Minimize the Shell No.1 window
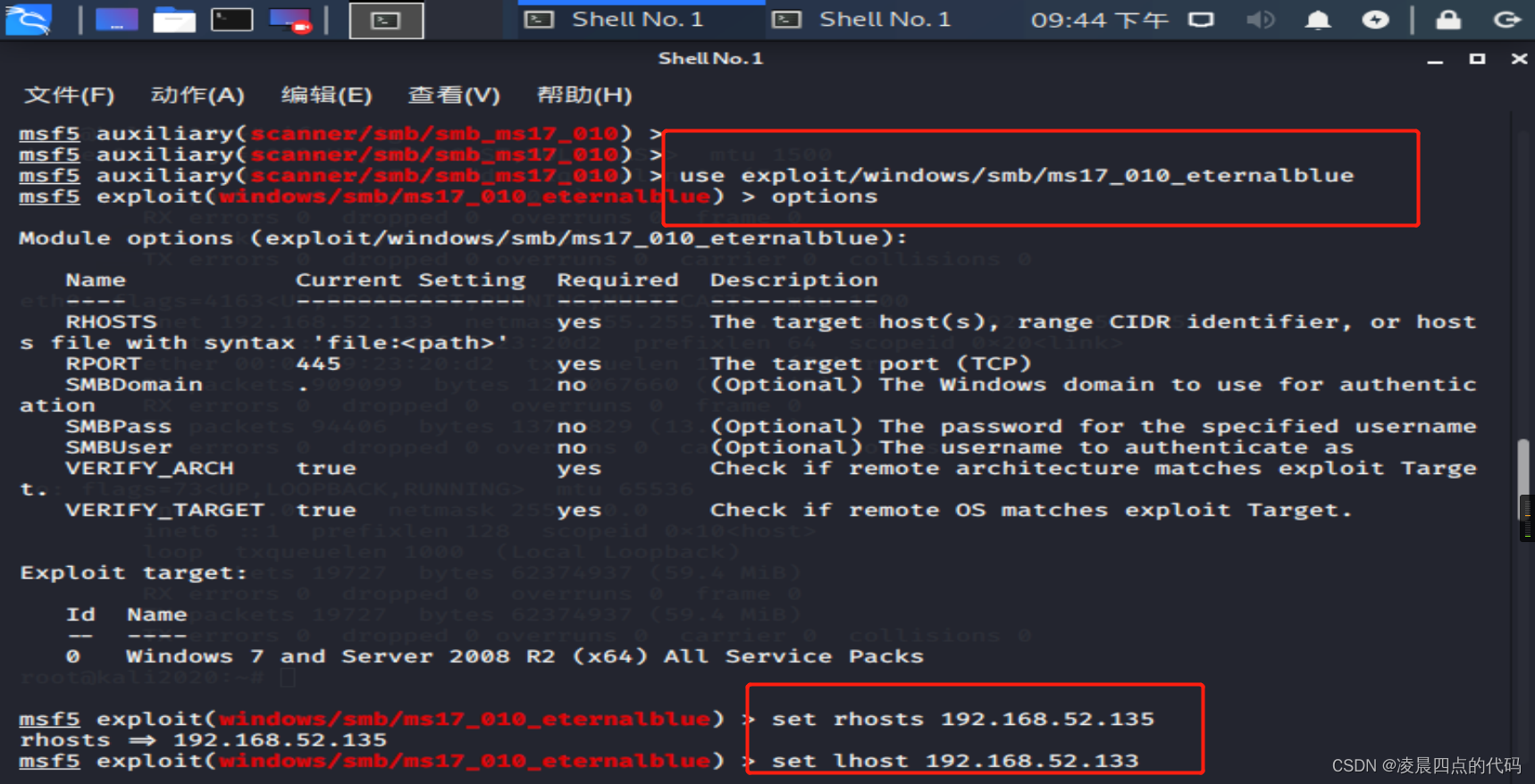This screenshot has height=784, width=1535. (x=1435, y=60)
